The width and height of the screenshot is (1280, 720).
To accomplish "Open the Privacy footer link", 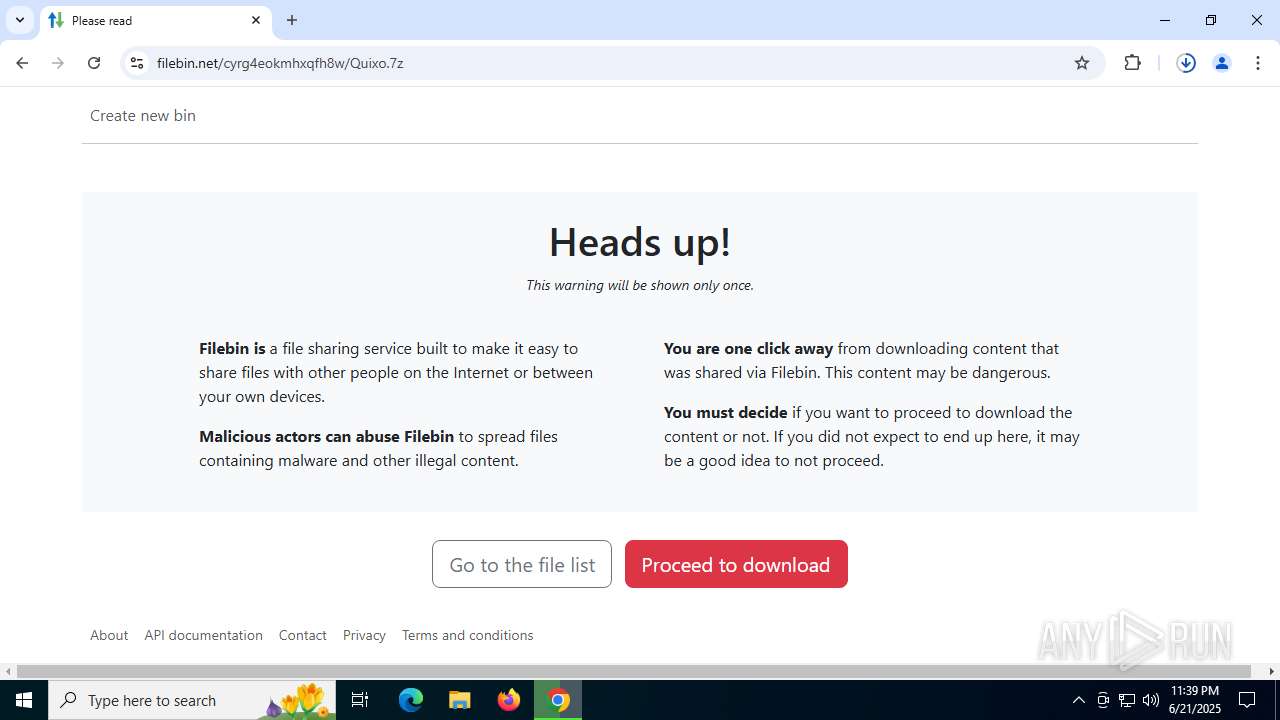I will (x=364, y=635).
